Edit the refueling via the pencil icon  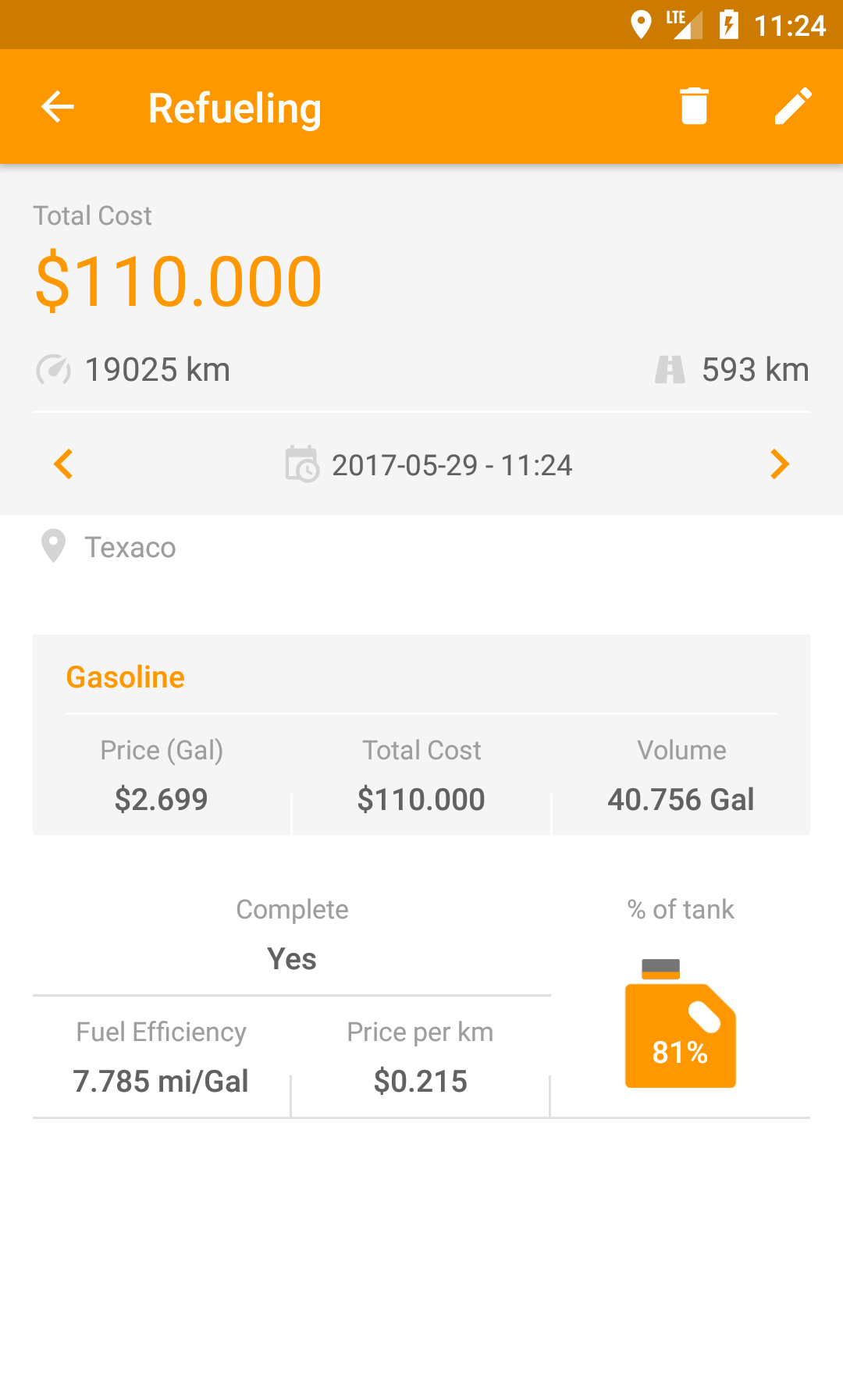coord(793,106)
